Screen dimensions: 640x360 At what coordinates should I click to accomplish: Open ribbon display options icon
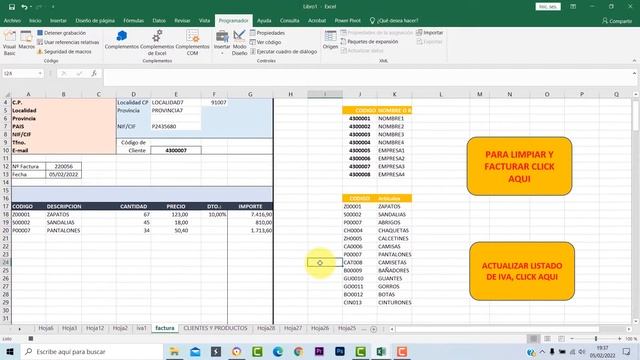click(x=573, y=7)
